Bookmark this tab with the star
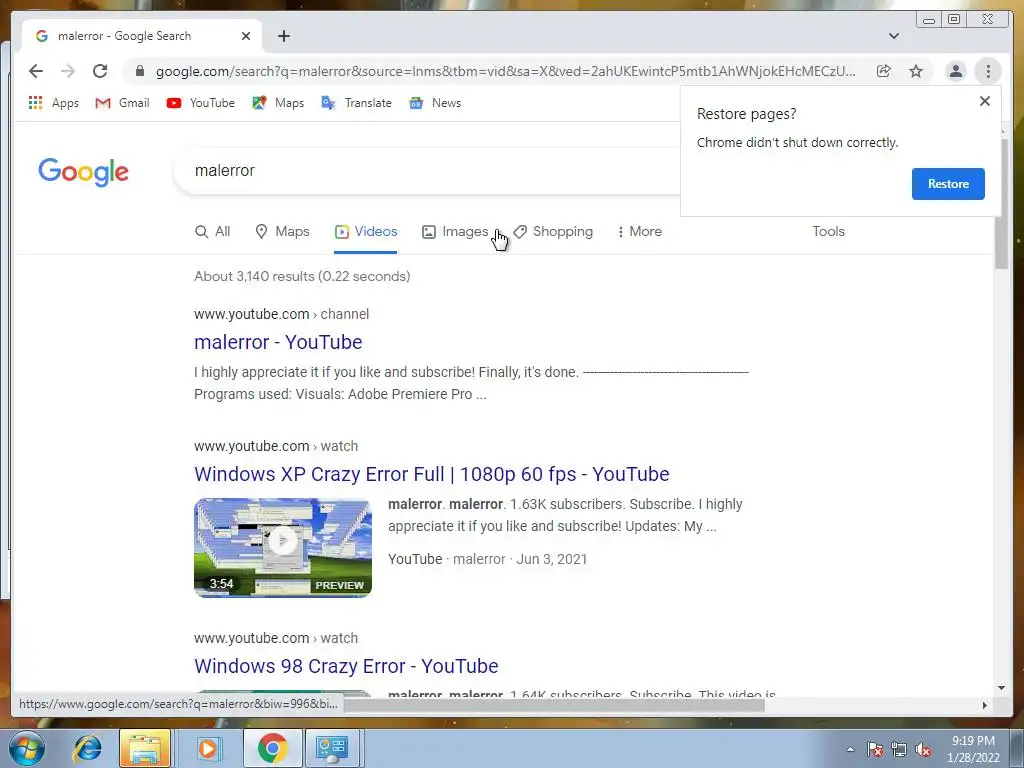The image size is (1024, 768). tap(916, 71)
